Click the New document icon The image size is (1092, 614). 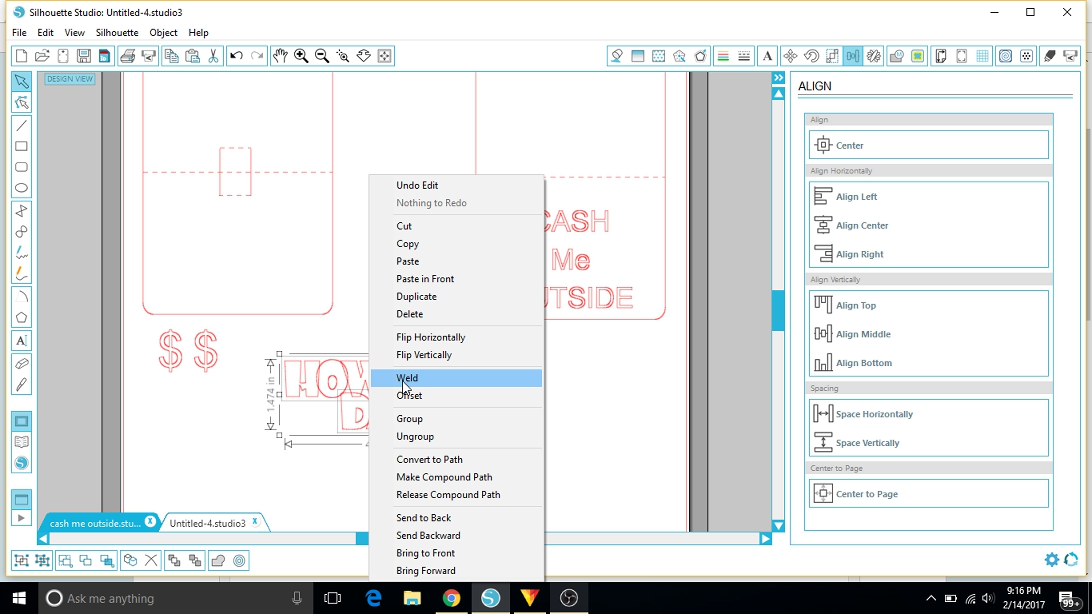coord(21,56)
